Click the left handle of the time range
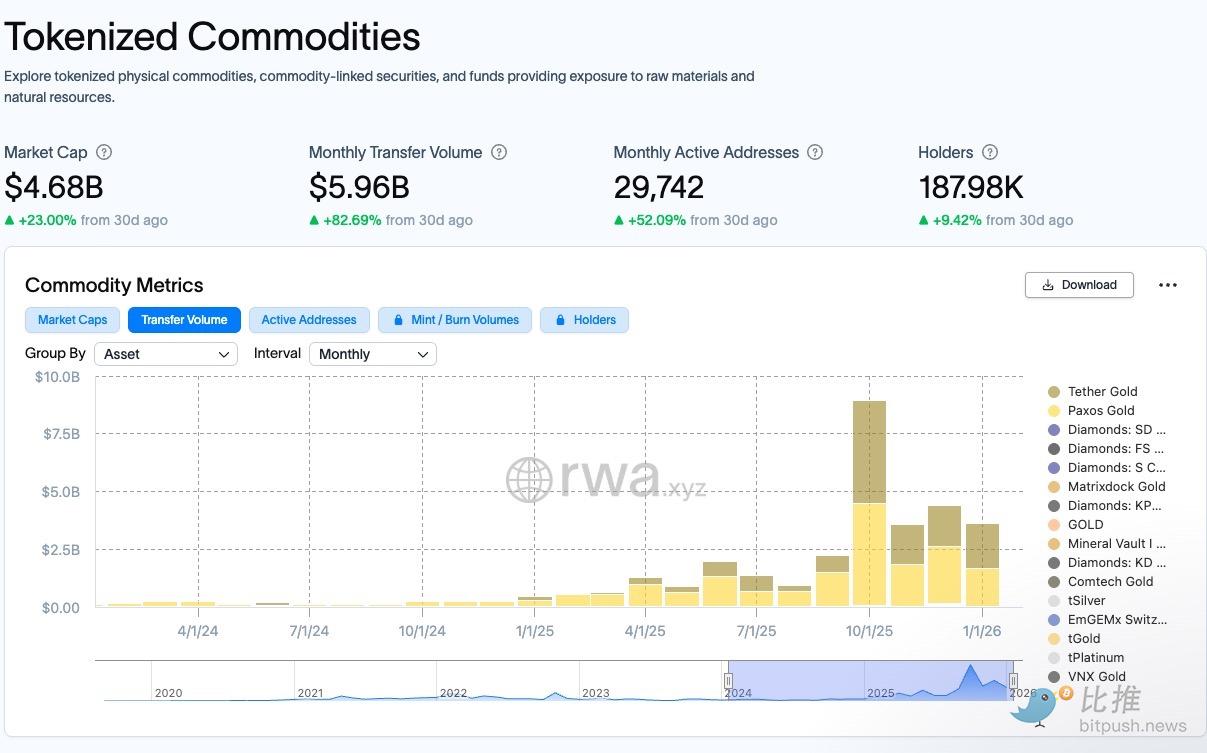The height and width of the screenshot is (753, 1207). pyautogui.click(x=728, y=680)
